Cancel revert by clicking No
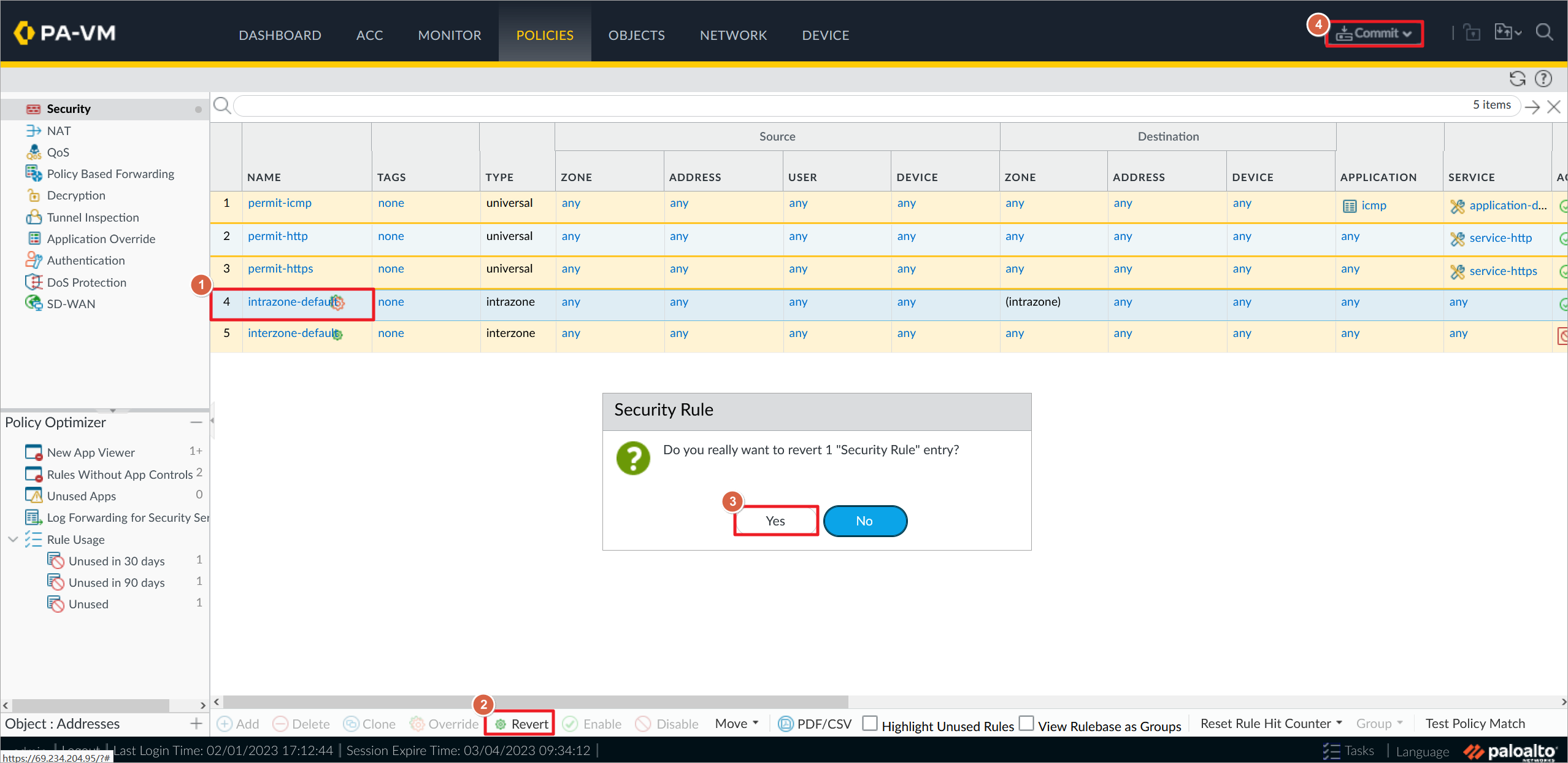The image size is (1568, 763). (x=865, y=521)
